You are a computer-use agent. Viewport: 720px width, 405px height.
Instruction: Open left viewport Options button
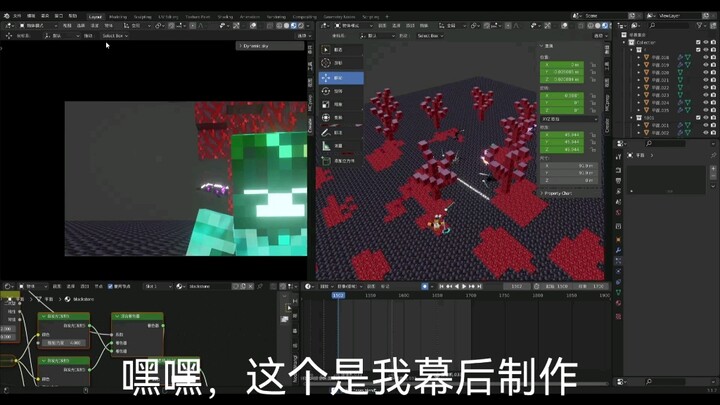point(304,35)
